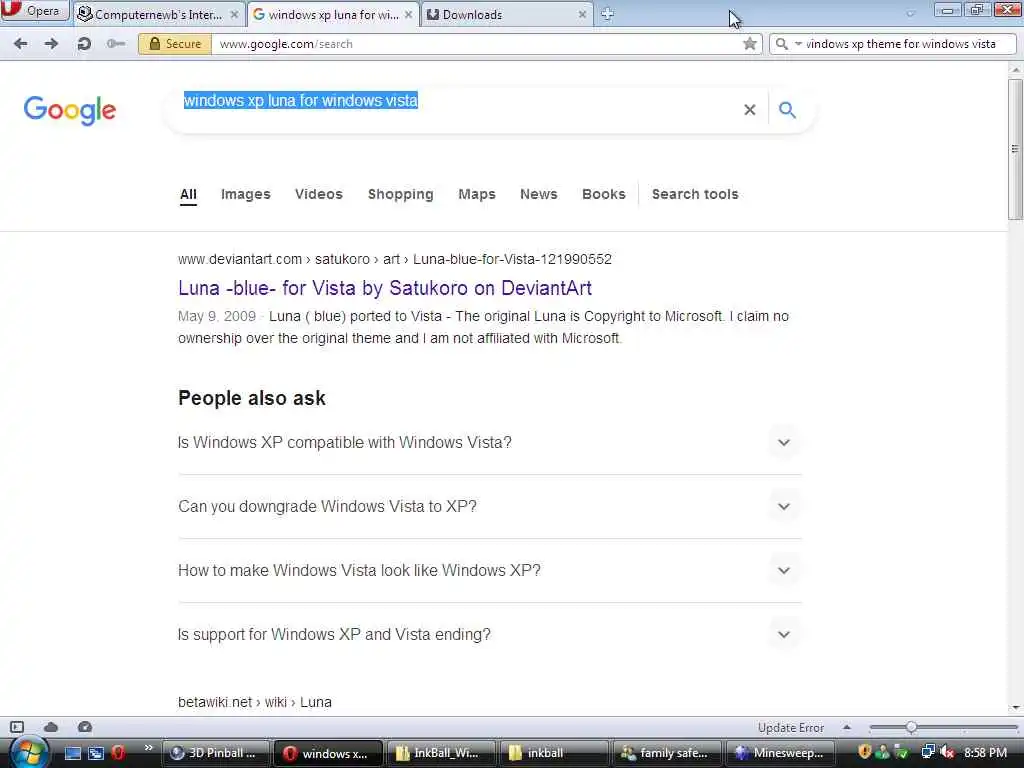The image size is (1024, 768).
Task: Click Switch between windows quick launch icon
Action: coord(96,753)
